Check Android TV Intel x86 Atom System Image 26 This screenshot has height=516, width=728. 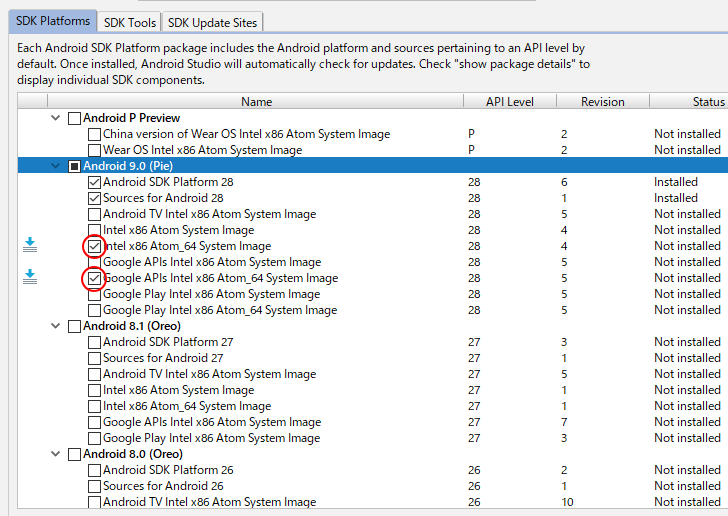[94, 502]
